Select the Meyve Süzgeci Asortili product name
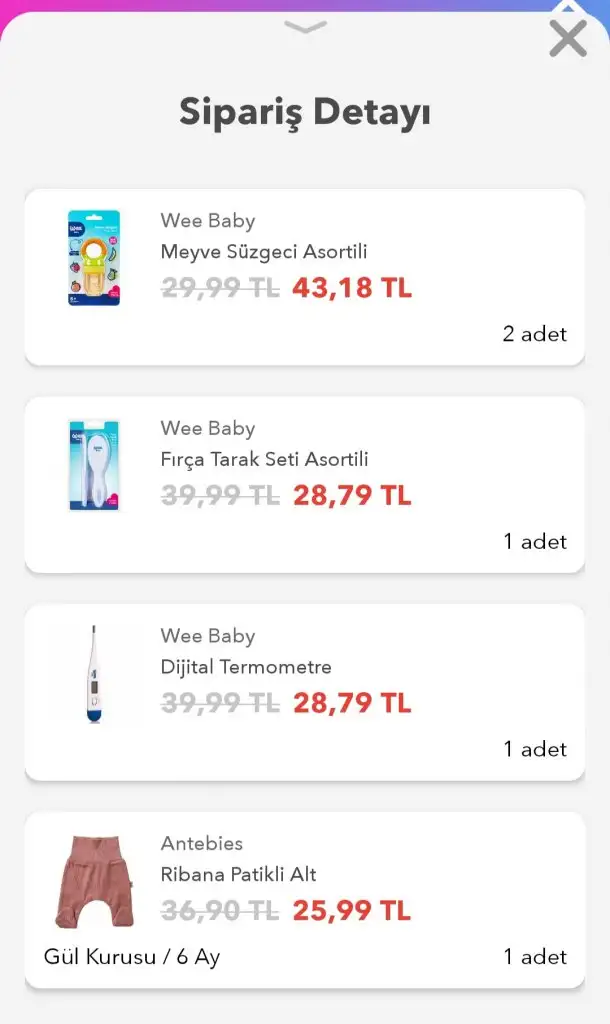This screenshot has height=1024, width=610. tap(264, 252)
